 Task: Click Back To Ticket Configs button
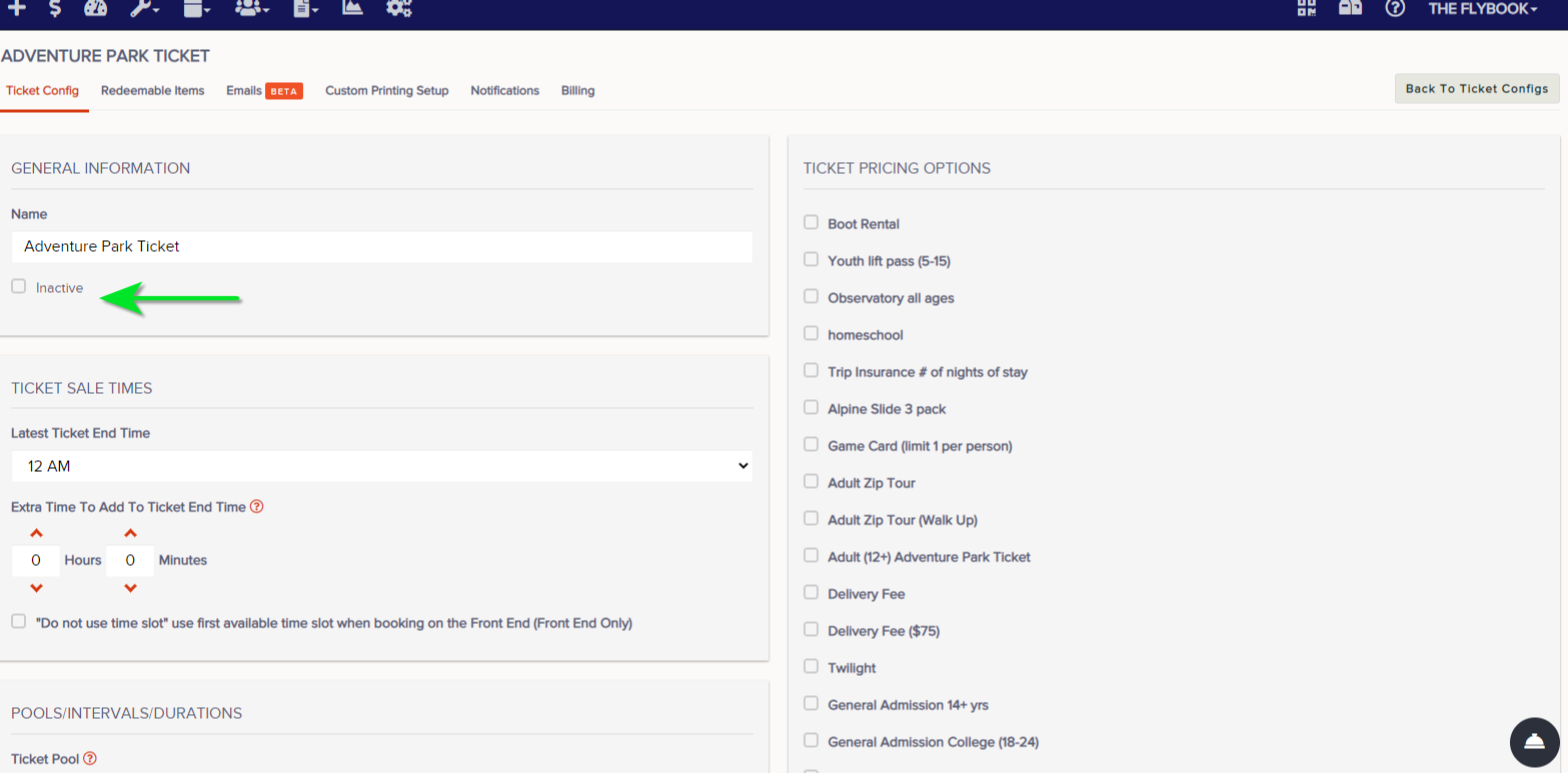coord(1477,88)
